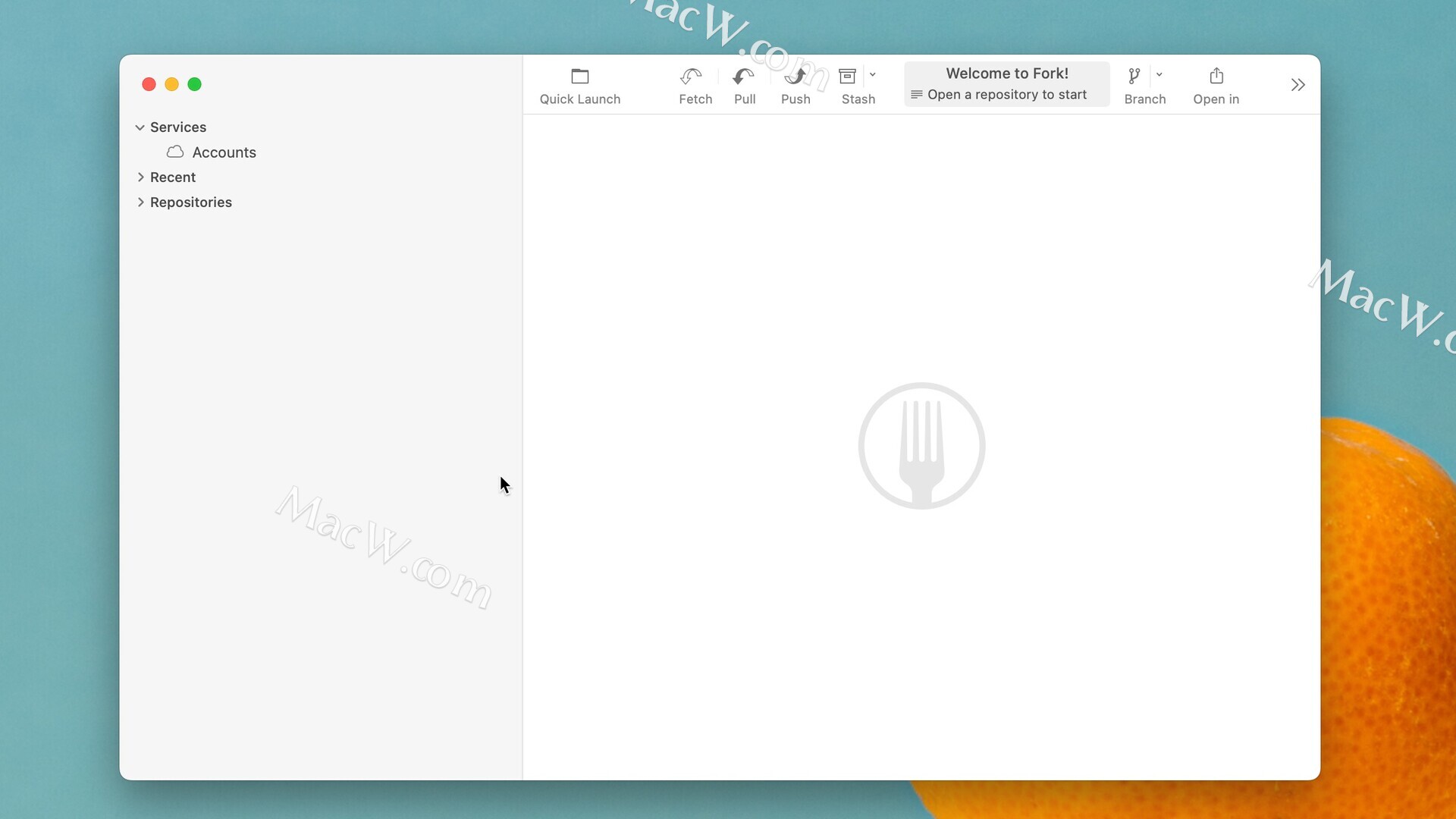The image size is (1456, 819).
Task: Collapse the Services section chevron
Action: pyautogui.click(x=140, y=127)
